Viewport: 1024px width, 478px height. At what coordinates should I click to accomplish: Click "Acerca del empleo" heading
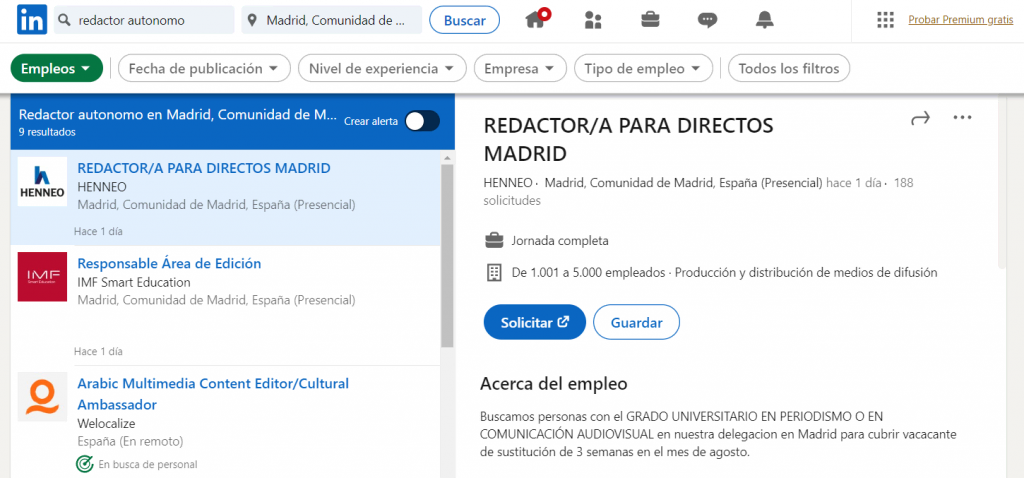tap(554, 383)
